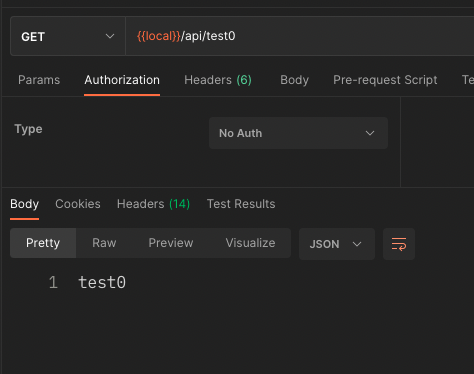Select the Visualize view button

[250, 243]
